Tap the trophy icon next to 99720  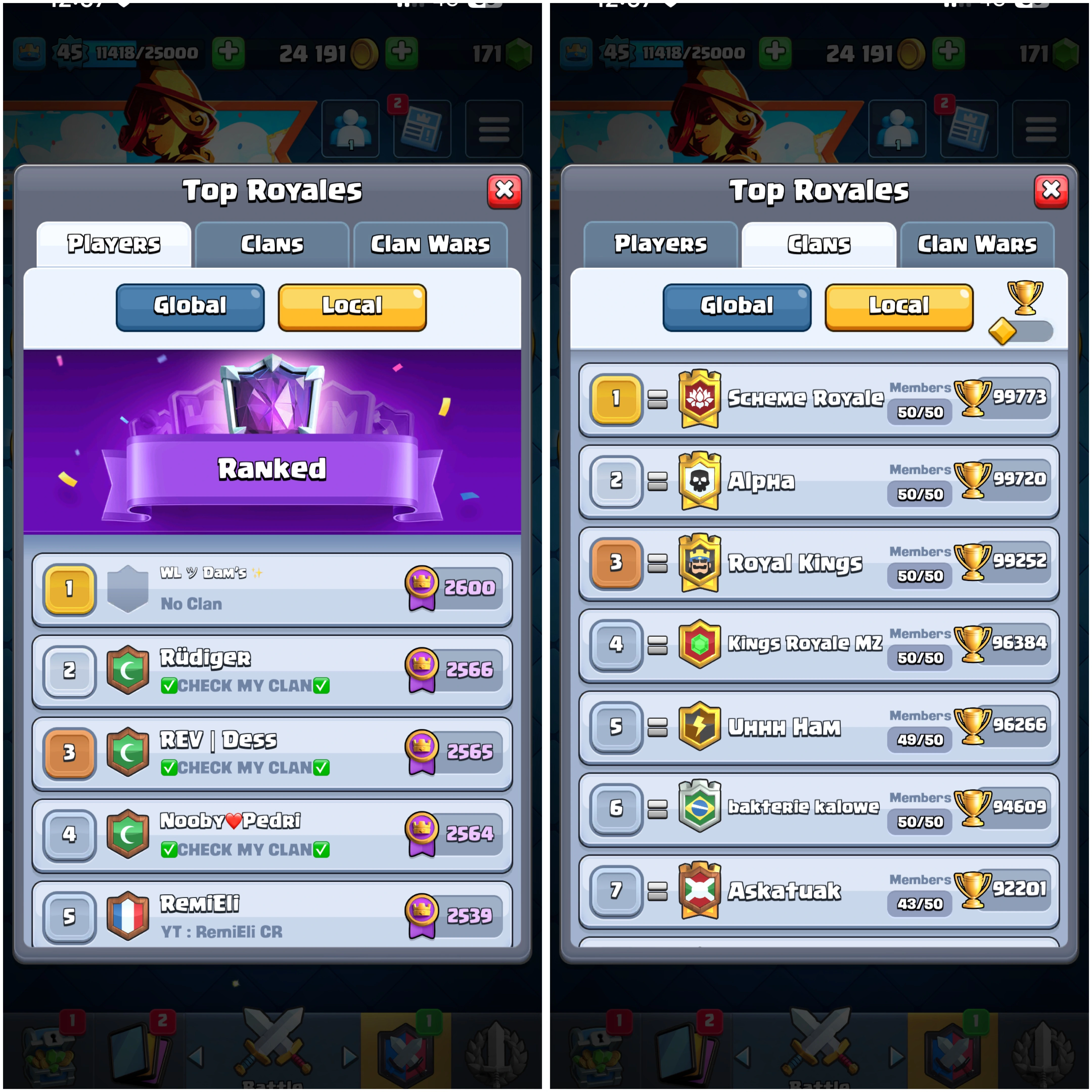tap(973, 480)
